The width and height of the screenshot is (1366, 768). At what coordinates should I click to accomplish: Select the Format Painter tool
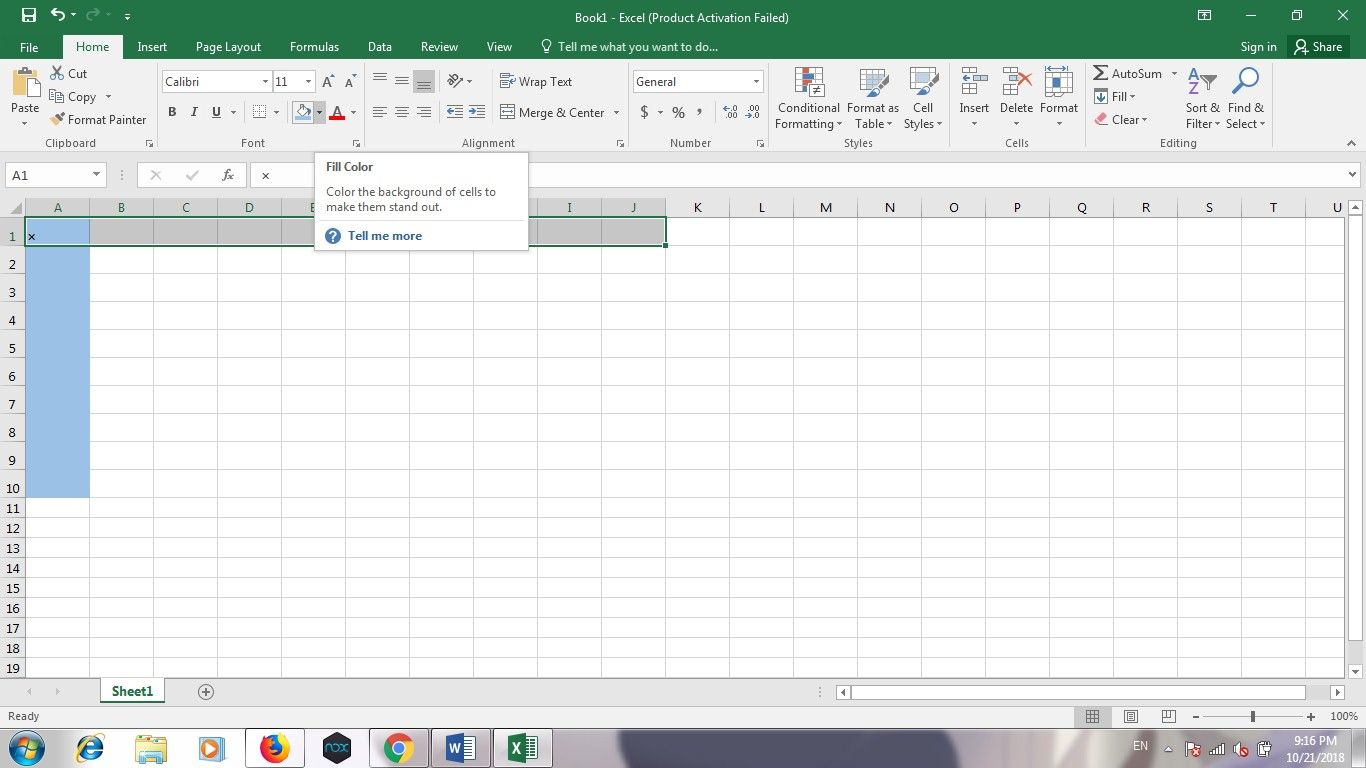(x=98, y=120)
